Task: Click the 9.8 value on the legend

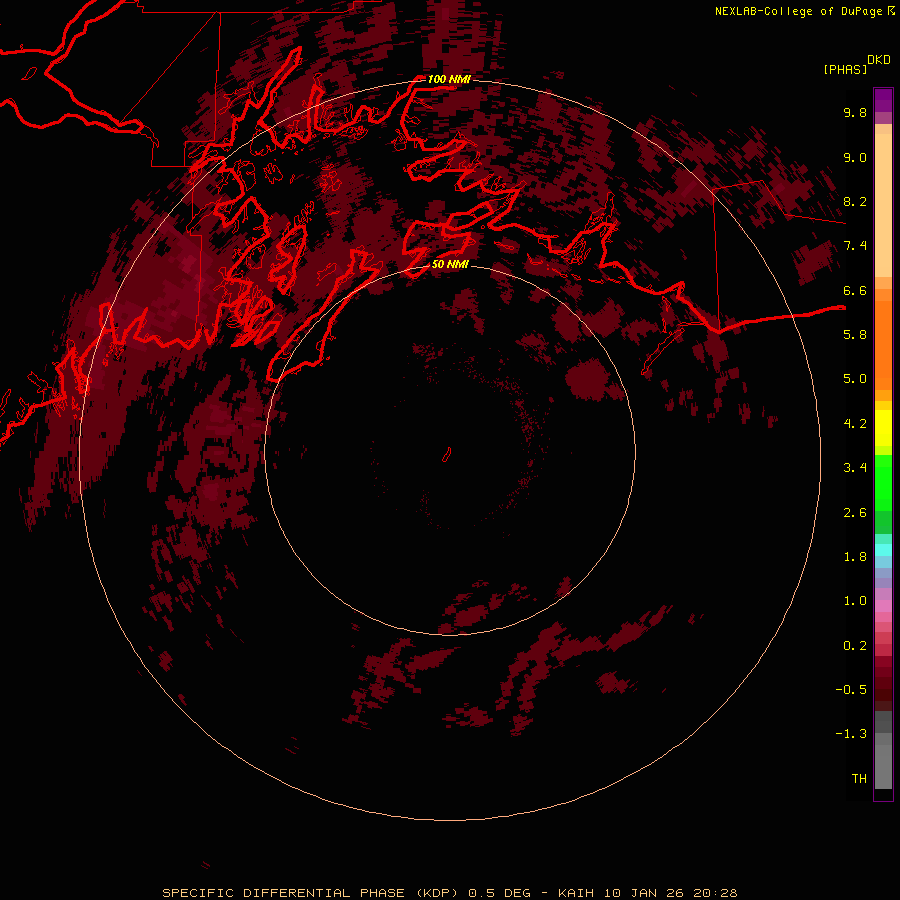Action: (855, 112)
